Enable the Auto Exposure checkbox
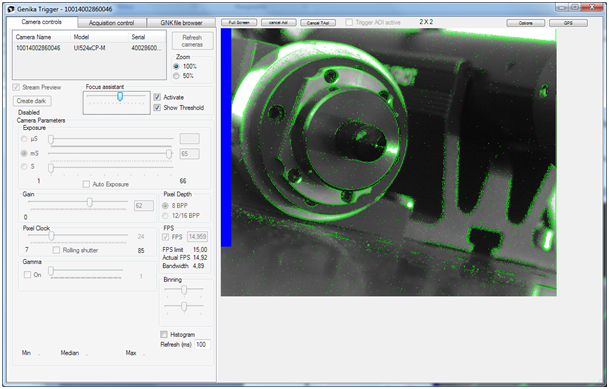This screenshot has height=389, width=609. pos(86,184)
